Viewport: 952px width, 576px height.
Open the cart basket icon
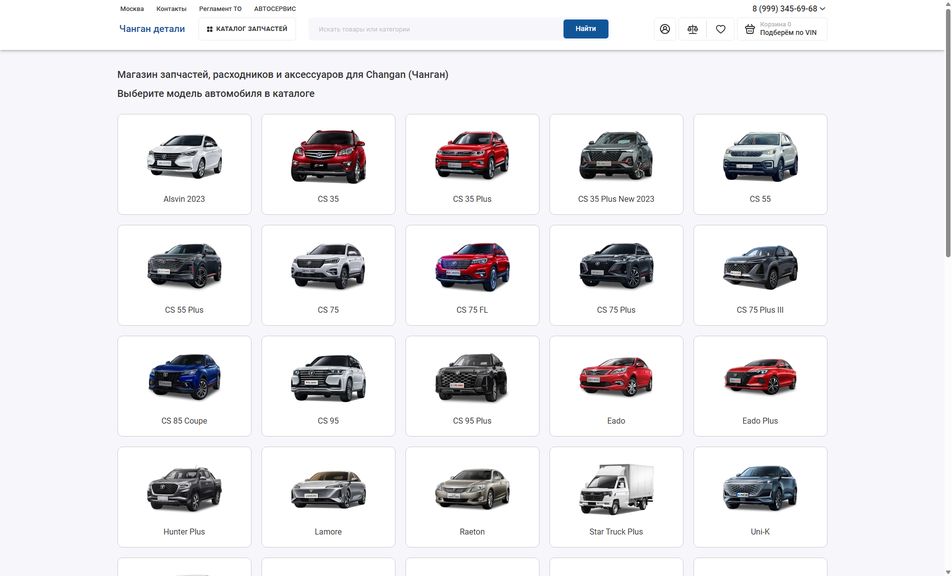point(750,29)
